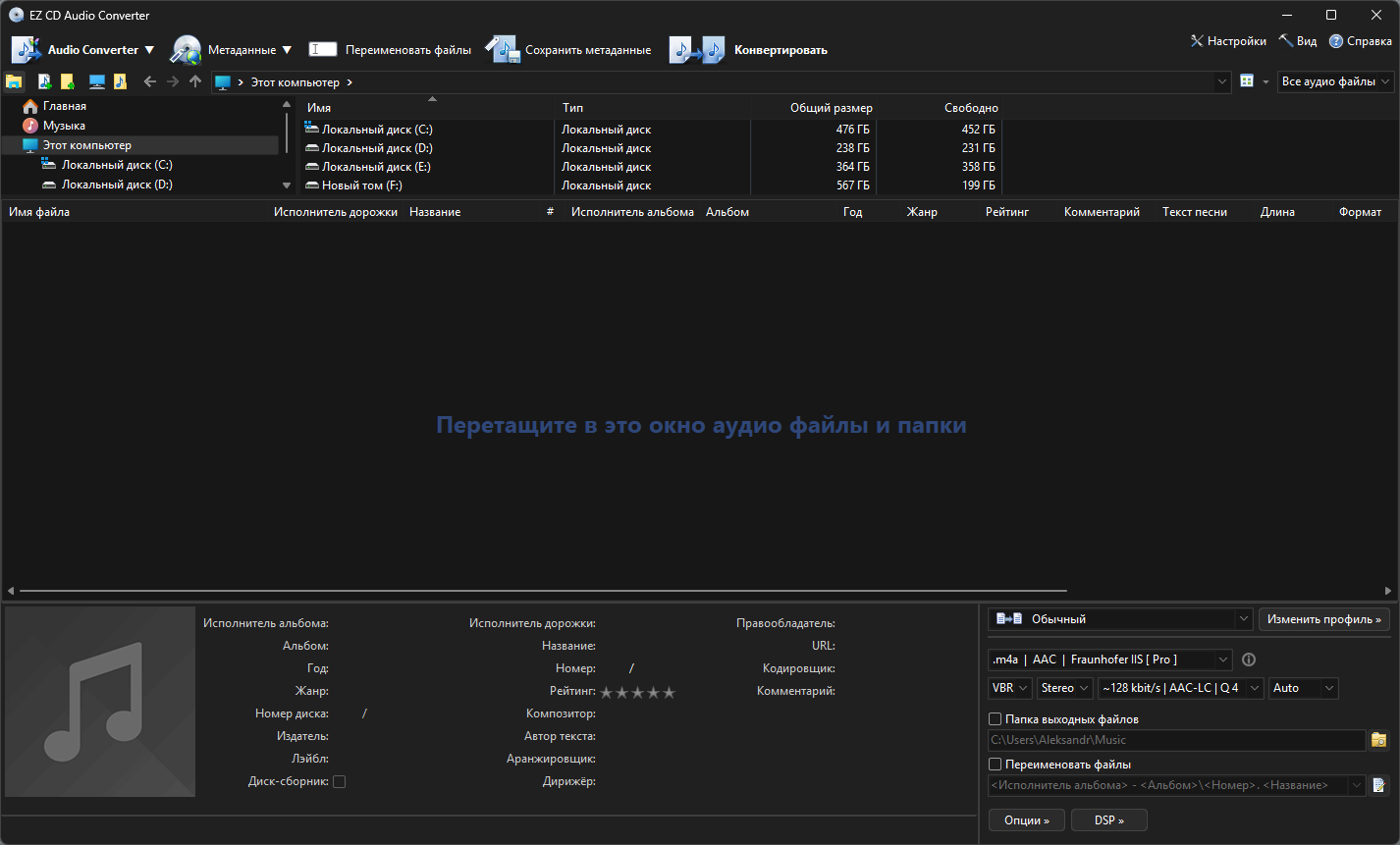Click the DSP button
The height and width of the screenshot is (845, 1400).
[1109, 819]
